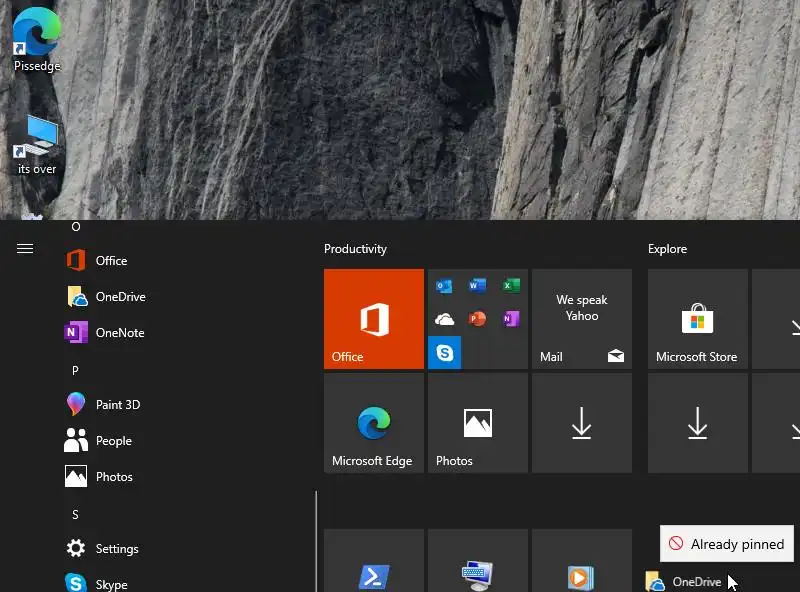
Task: Open Skype in the Office apps tile
Action: [x=444, y=353]
